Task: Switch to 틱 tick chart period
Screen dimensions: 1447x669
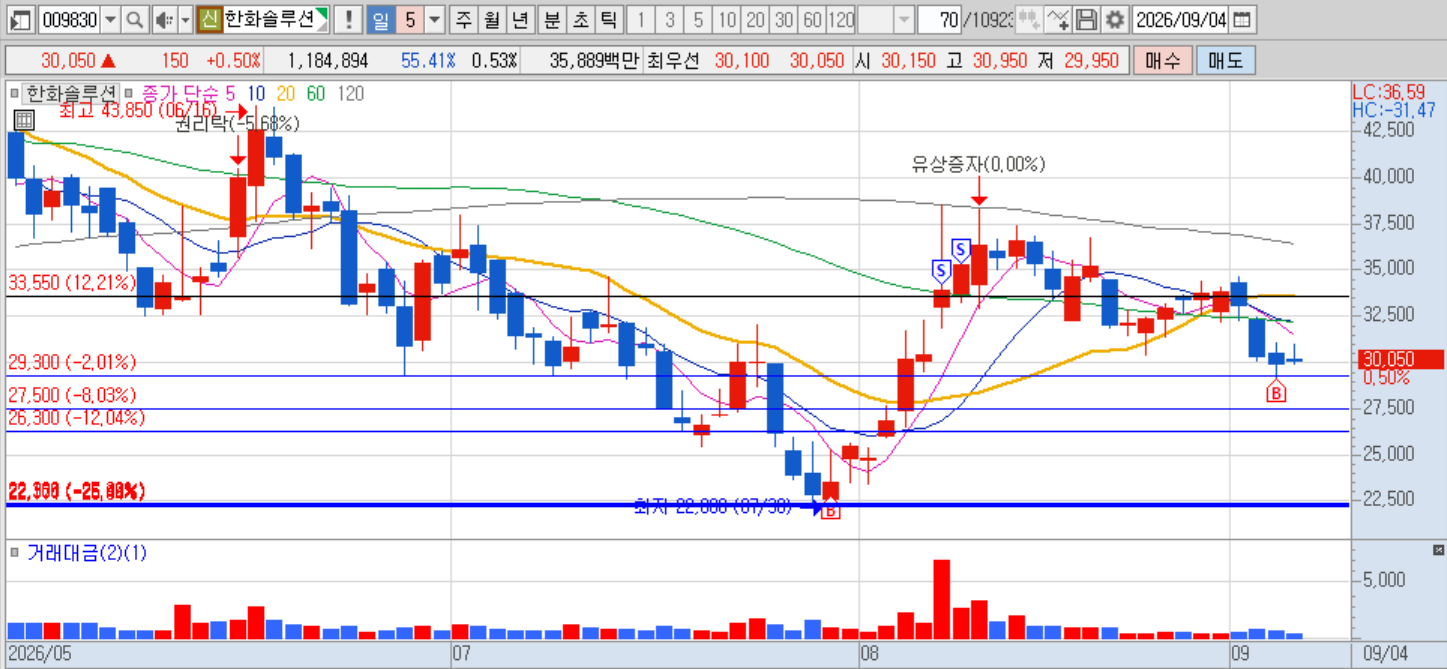Action: [608, 19]
